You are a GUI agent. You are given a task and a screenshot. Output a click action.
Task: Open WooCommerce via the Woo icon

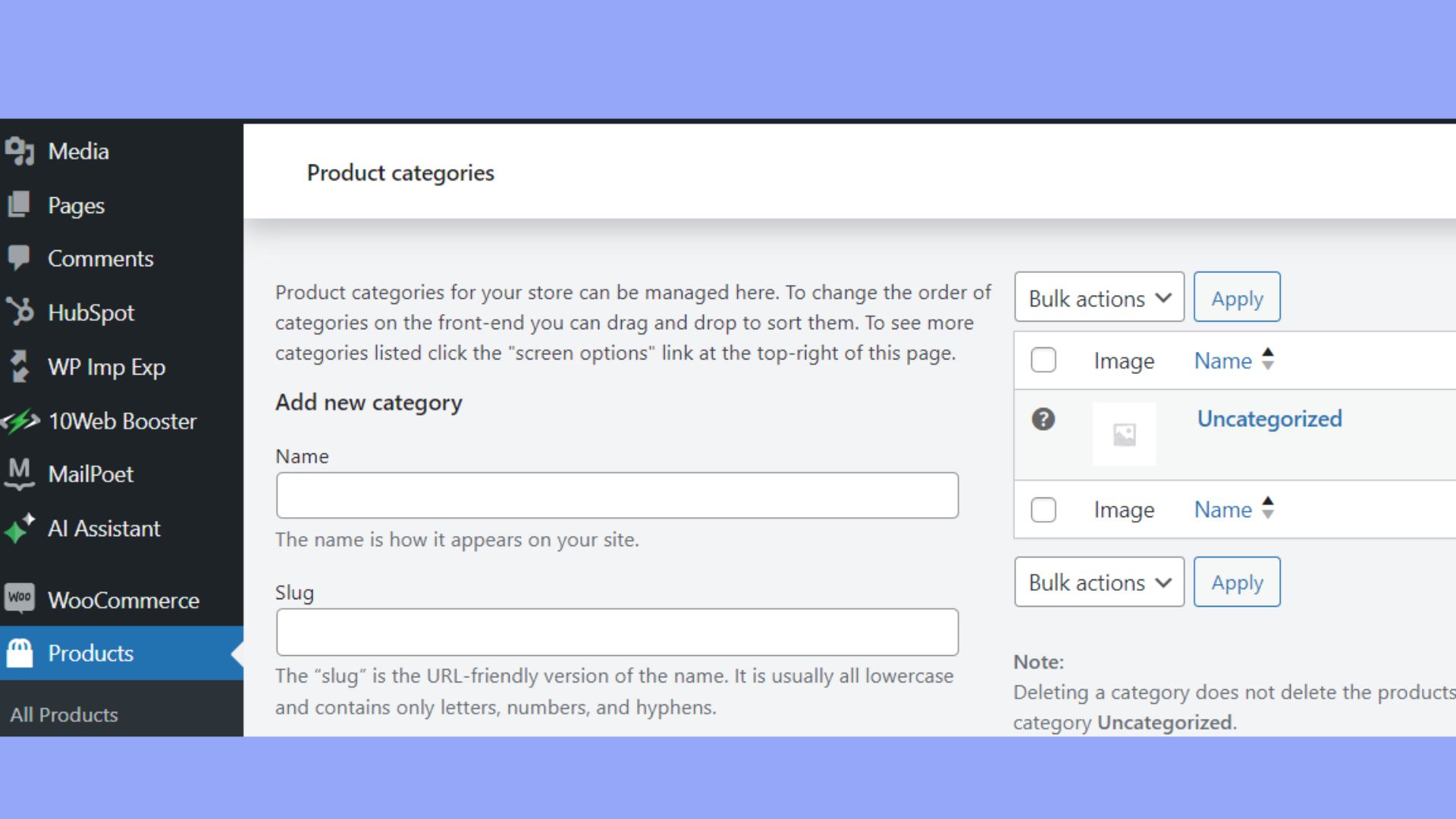(20, 599)
